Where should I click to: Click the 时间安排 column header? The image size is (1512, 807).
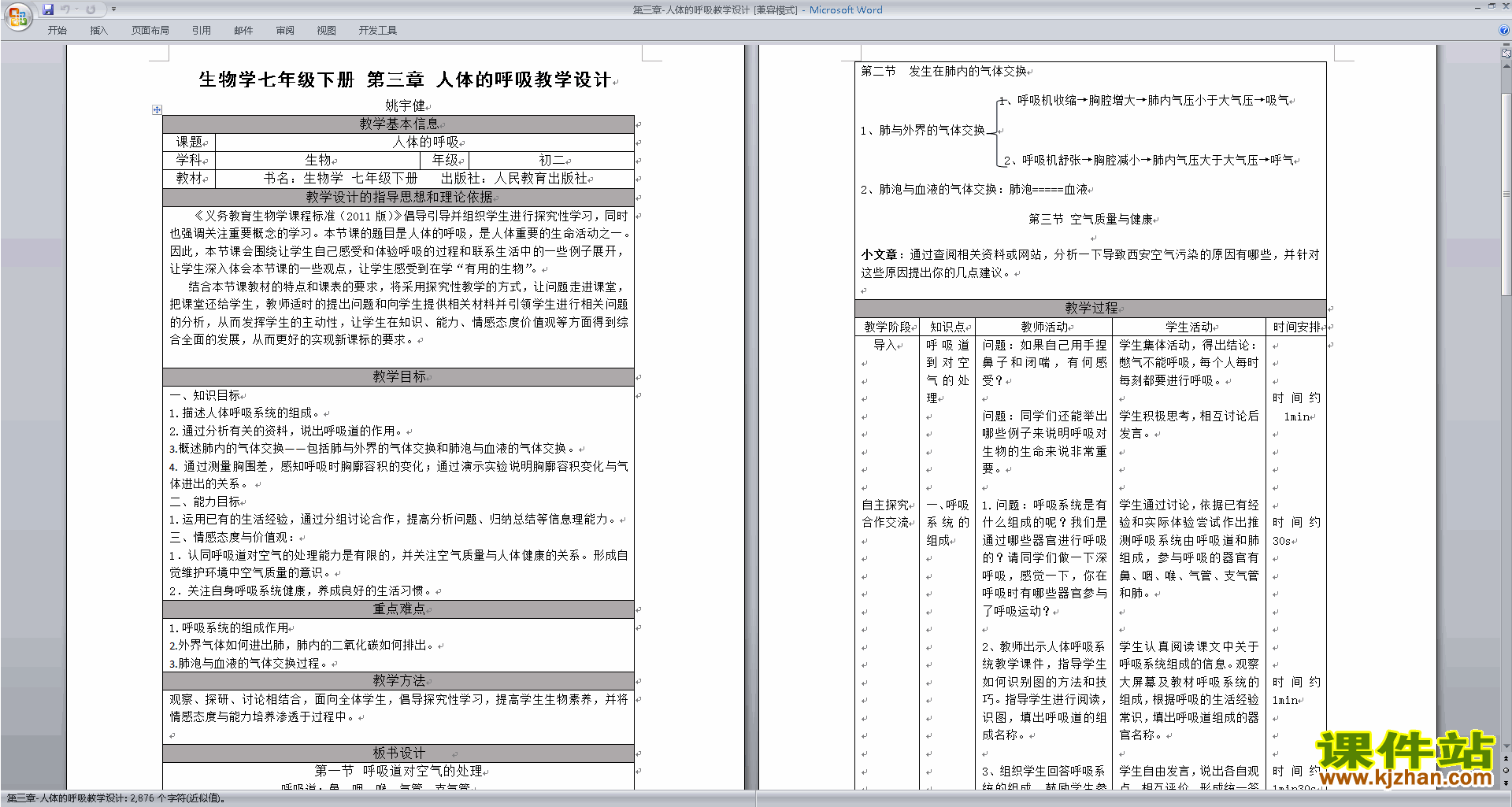pos(1296,328)
